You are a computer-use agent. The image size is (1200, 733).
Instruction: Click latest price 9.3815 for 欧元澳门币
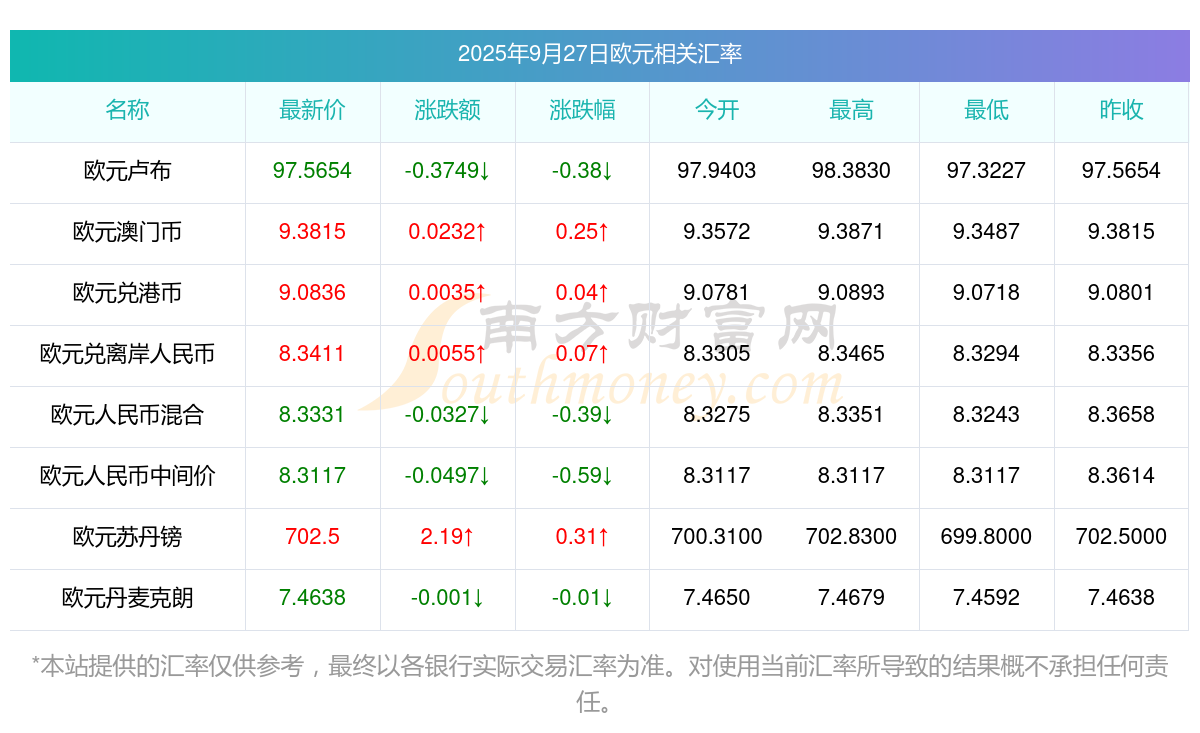tap(312, 232)
